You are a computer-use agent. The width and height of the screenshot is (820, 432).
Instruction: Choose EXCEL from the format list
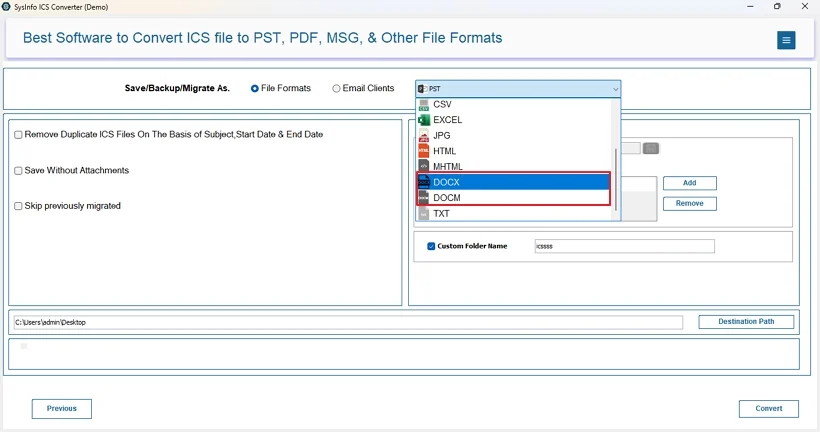point(513,120)
